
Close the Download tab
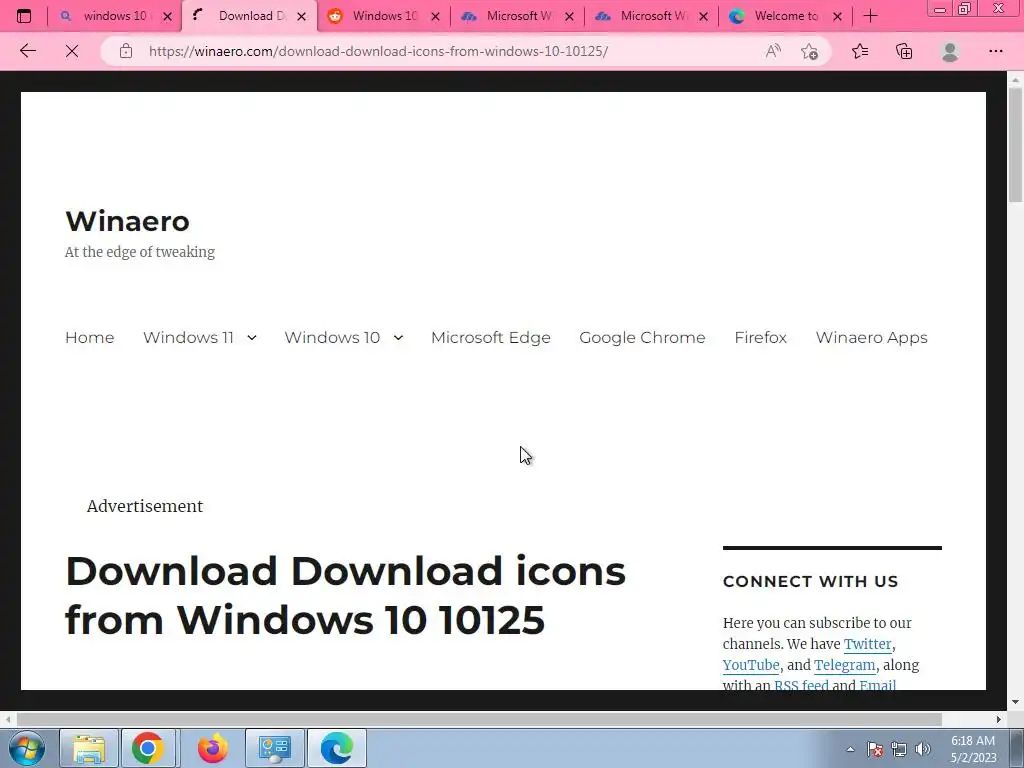tap(302, 16)
